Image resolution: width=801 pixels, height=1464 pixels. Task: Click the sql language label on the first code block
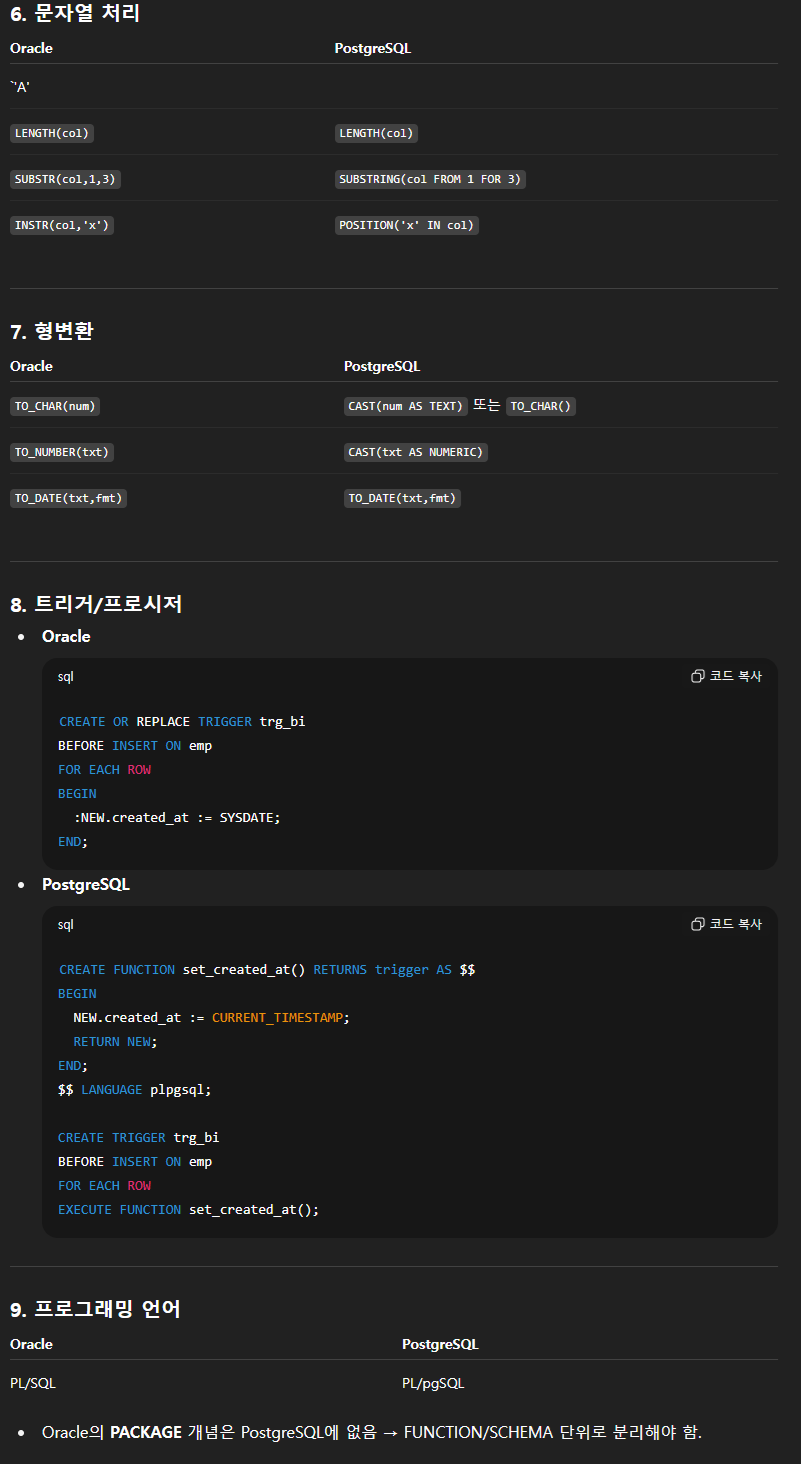point(65,675)
